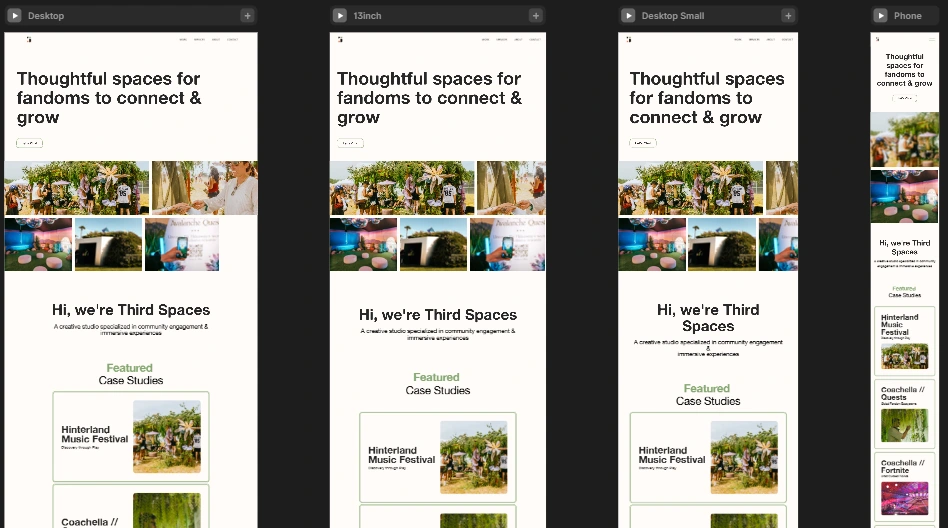Screen dimensions: 948x528
Task: Click hero button under headline in Desktop frame
Action: click(30, 143)
